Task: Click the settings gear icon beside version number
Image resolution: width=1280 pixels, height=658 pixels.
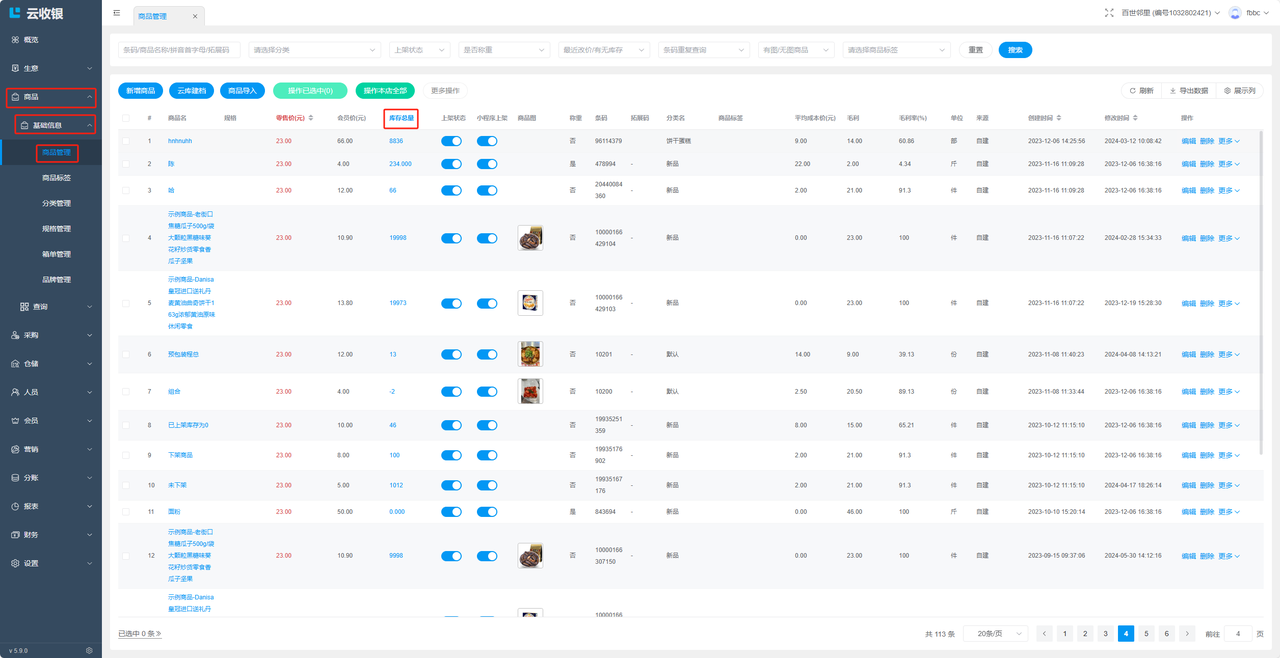Action: [89, 650]
